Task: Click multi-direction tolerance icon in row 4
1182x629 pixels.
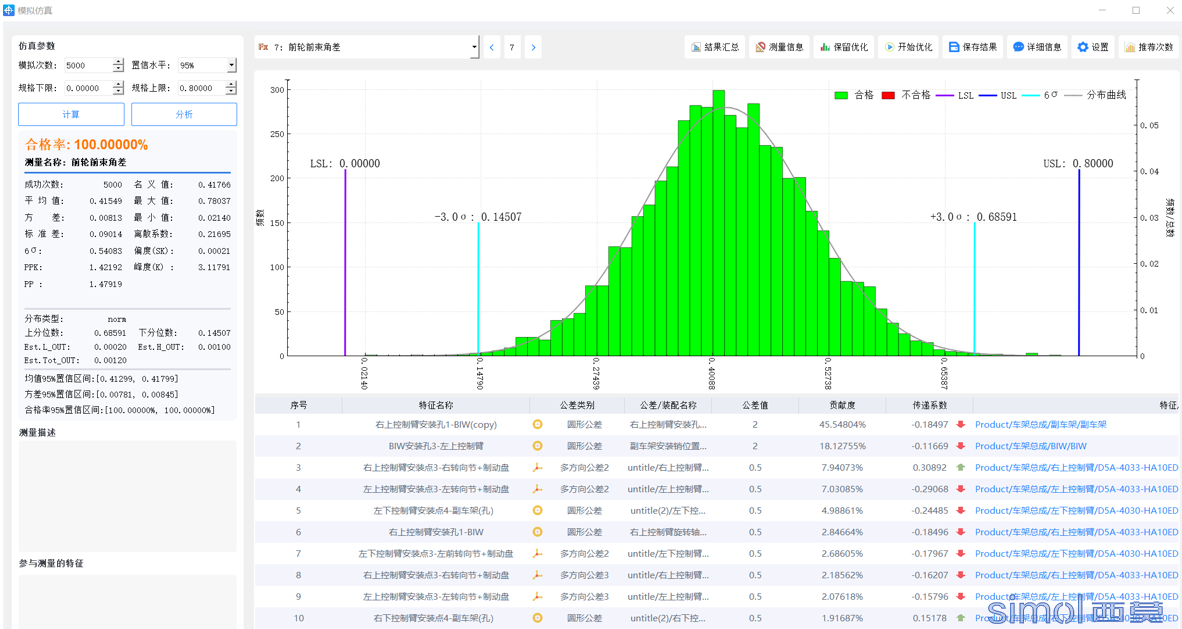Action: click(x=537, y=489)
